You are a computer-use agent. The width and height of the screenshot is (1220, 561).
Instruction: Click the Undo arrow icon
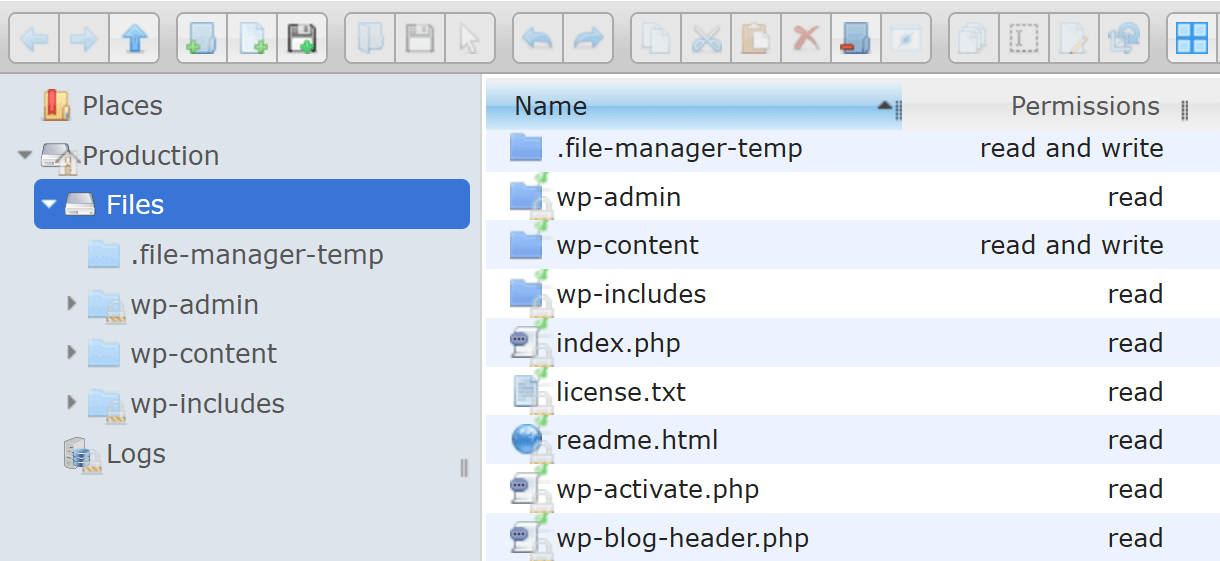538,39
